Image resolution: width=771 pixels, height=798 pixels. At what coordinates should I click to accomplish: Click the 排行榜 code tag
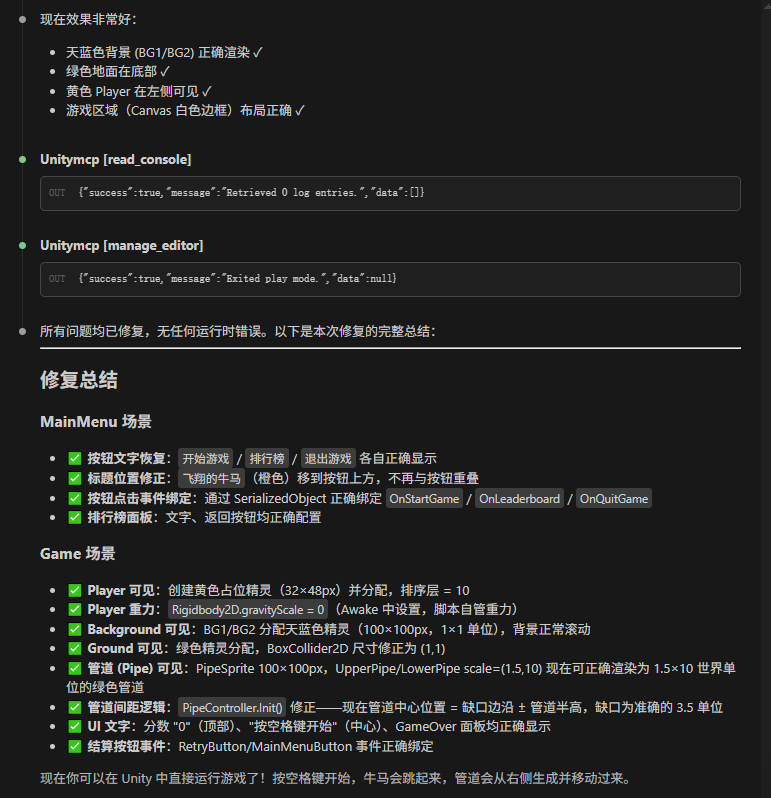267,459
